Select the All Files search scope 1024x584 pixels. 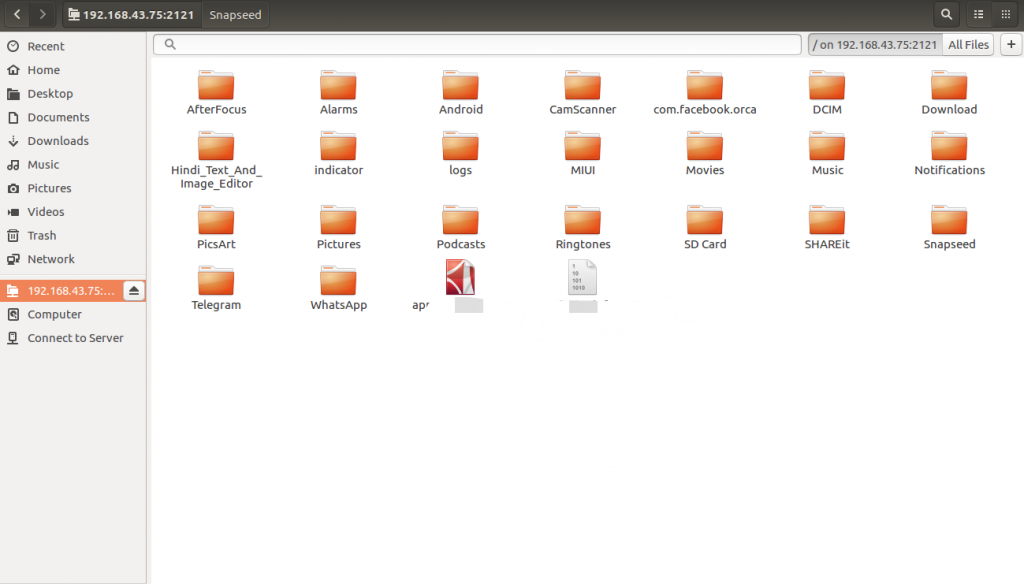tap(968, 44)
